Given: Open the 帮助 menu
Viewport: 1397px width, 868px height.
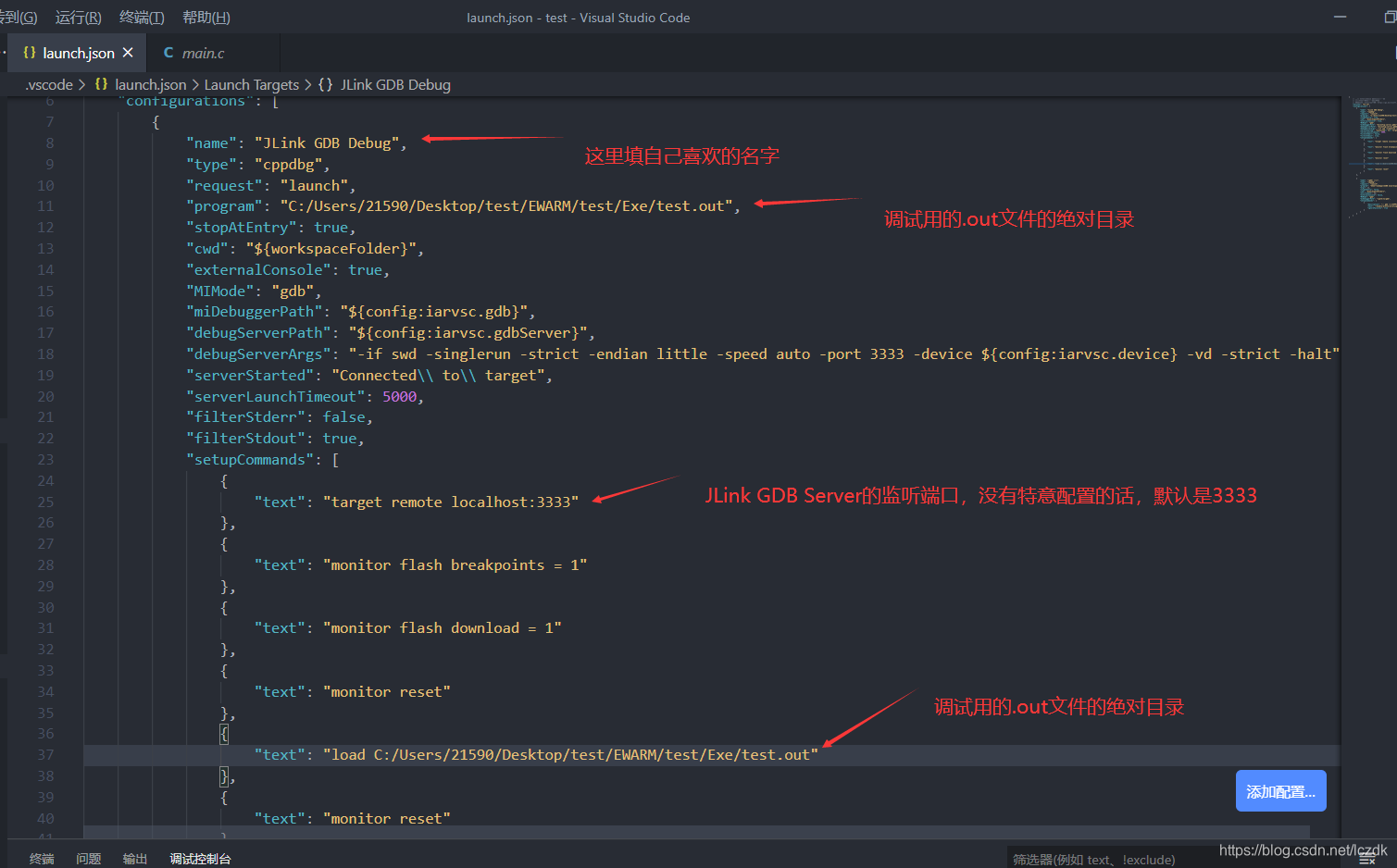Looking at the screenshot, I should click(205, 17).
